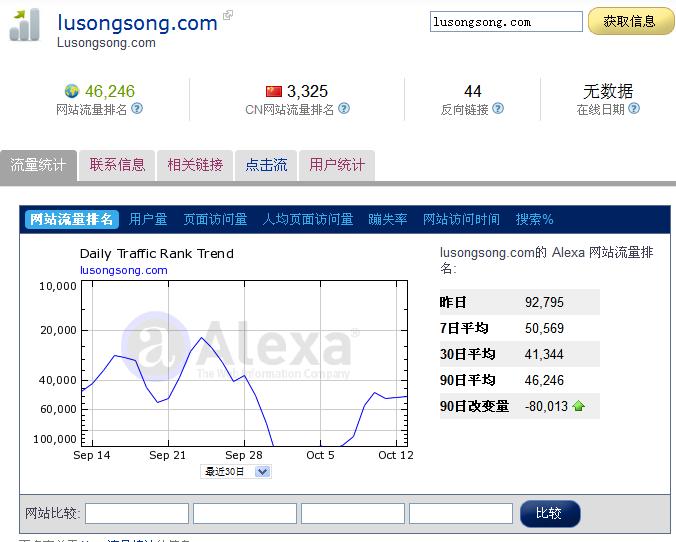Click the 7日平均 value 50,569
The width and height of the screenshot is (676, 542).
[544, 328]
